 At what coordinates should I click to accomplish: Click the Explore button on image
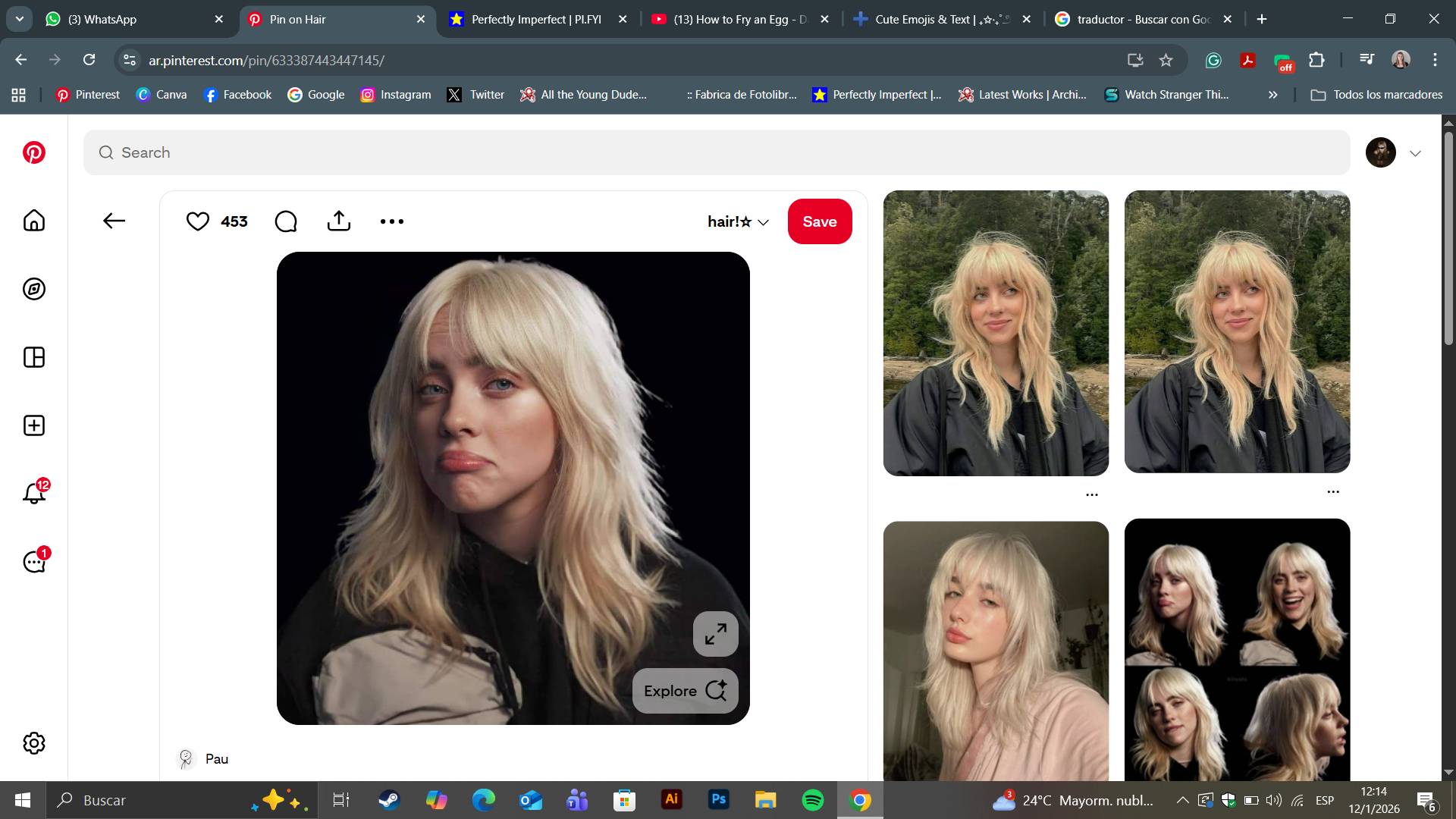pyautogui.click(x=686, y=691)
